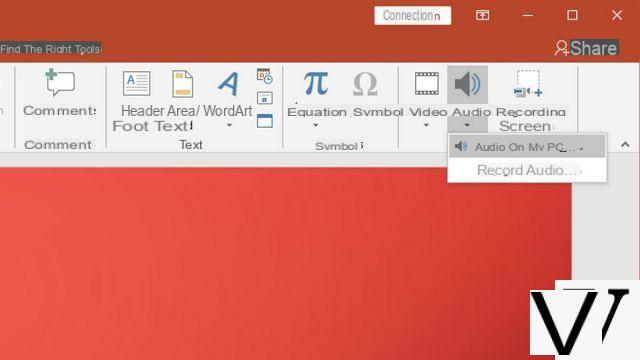The height and width of the screenshot is (360, 640).
Task: Open the WordArt styles icon
Action: [228, 84]
